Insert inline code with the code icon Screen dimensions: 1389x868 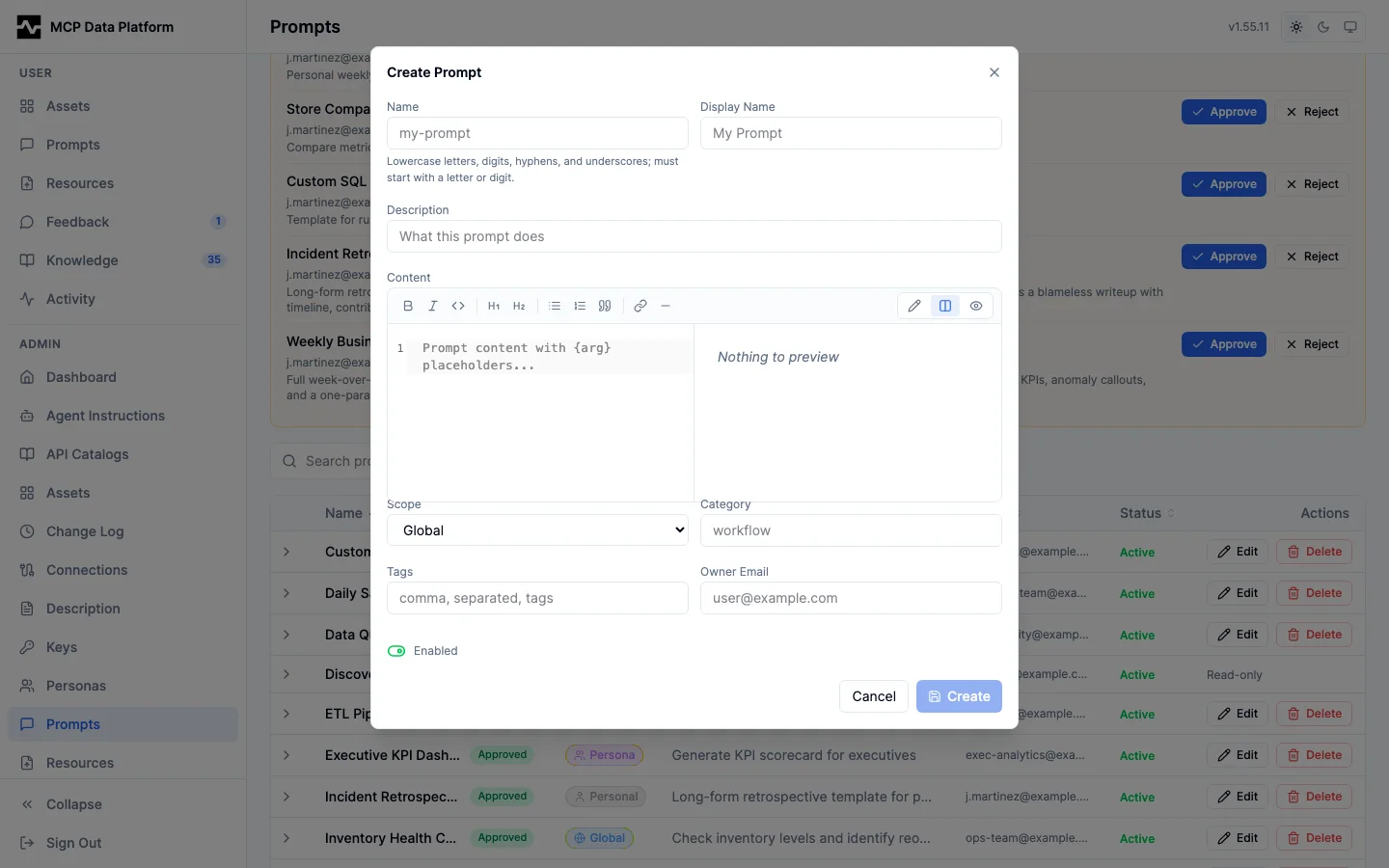coord(458,306)
